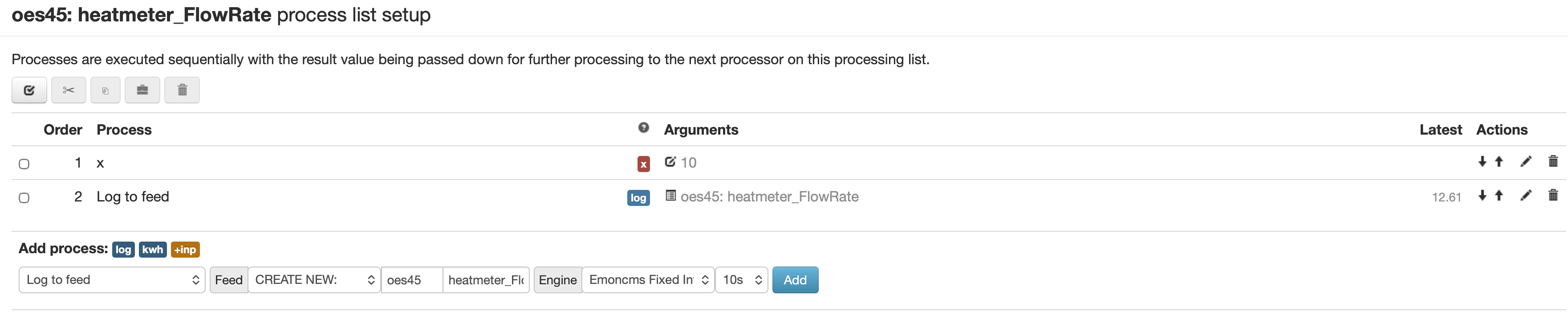The height and width of the screenshot is (312, 1568).
Task: Click the scissors cut toolbar icon
Action: coord(68,90)
